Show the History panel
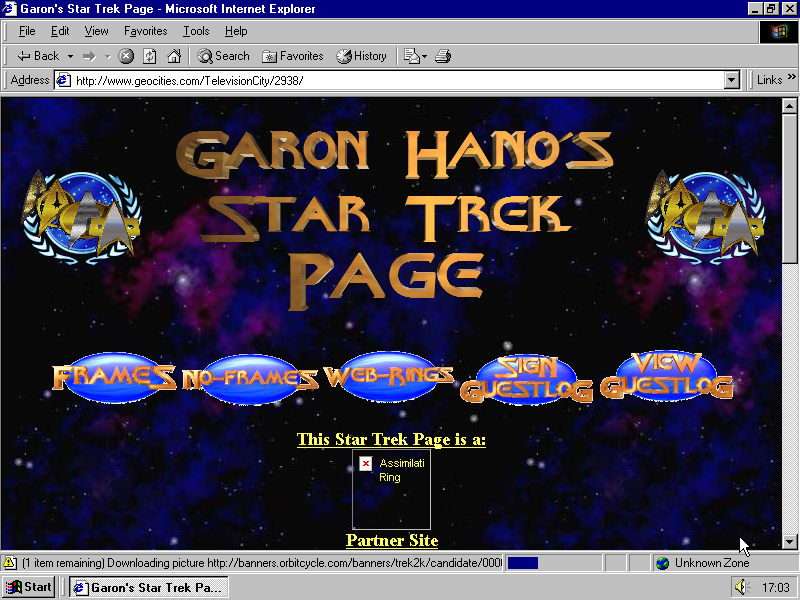 361,56
